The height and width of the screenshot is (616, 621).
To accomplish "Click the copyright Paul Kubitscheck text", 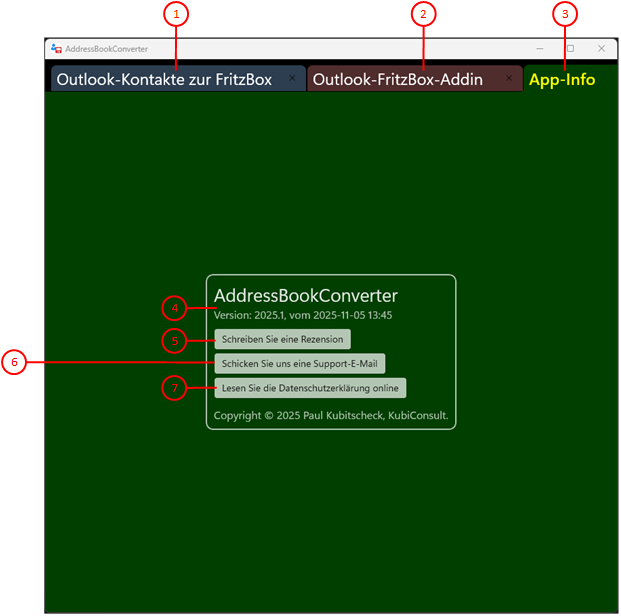I will [x=331, y=415].
